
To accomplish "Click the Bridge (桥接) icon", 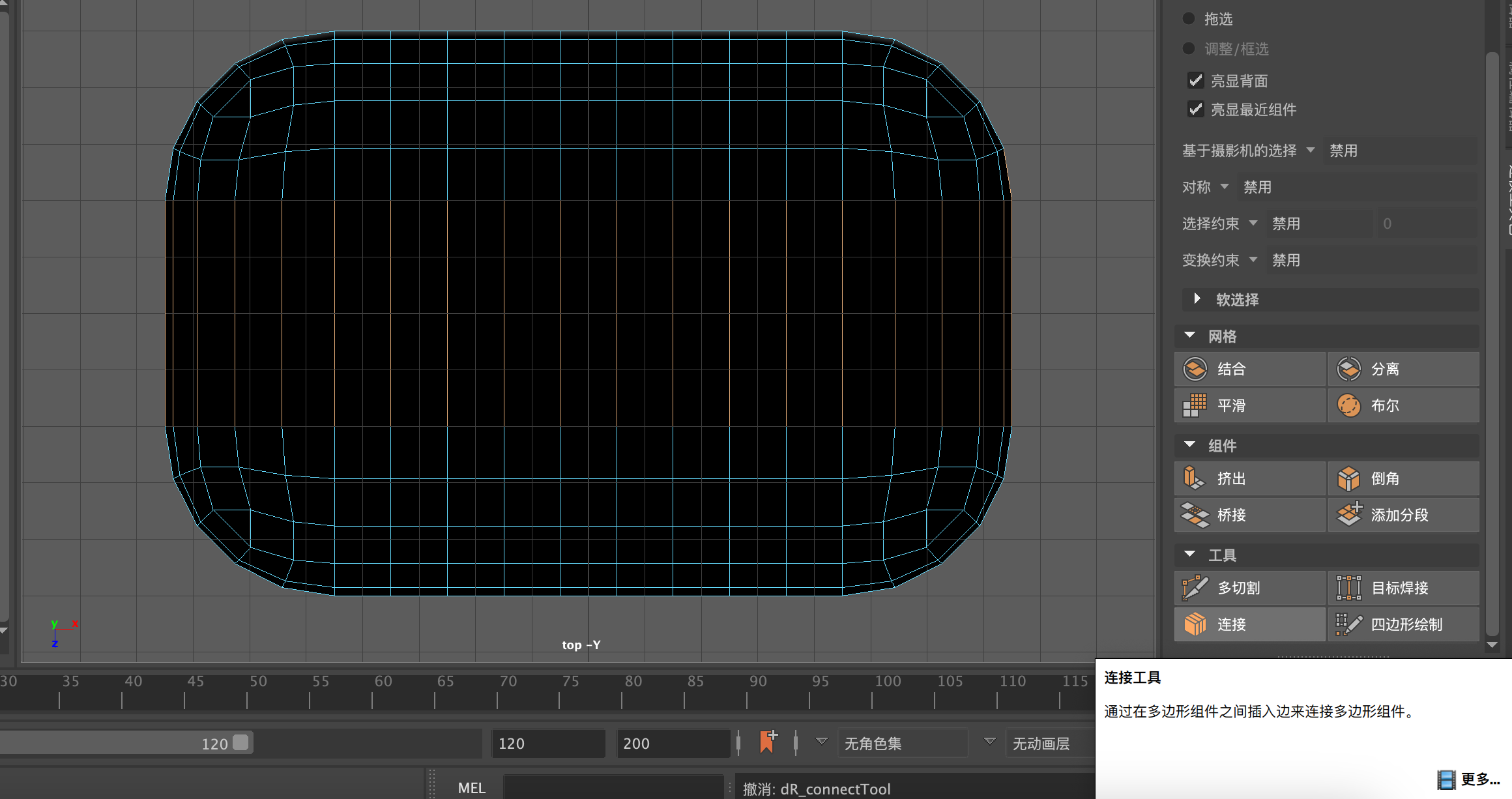I will pyautogui.click(x=1195, y=515).
